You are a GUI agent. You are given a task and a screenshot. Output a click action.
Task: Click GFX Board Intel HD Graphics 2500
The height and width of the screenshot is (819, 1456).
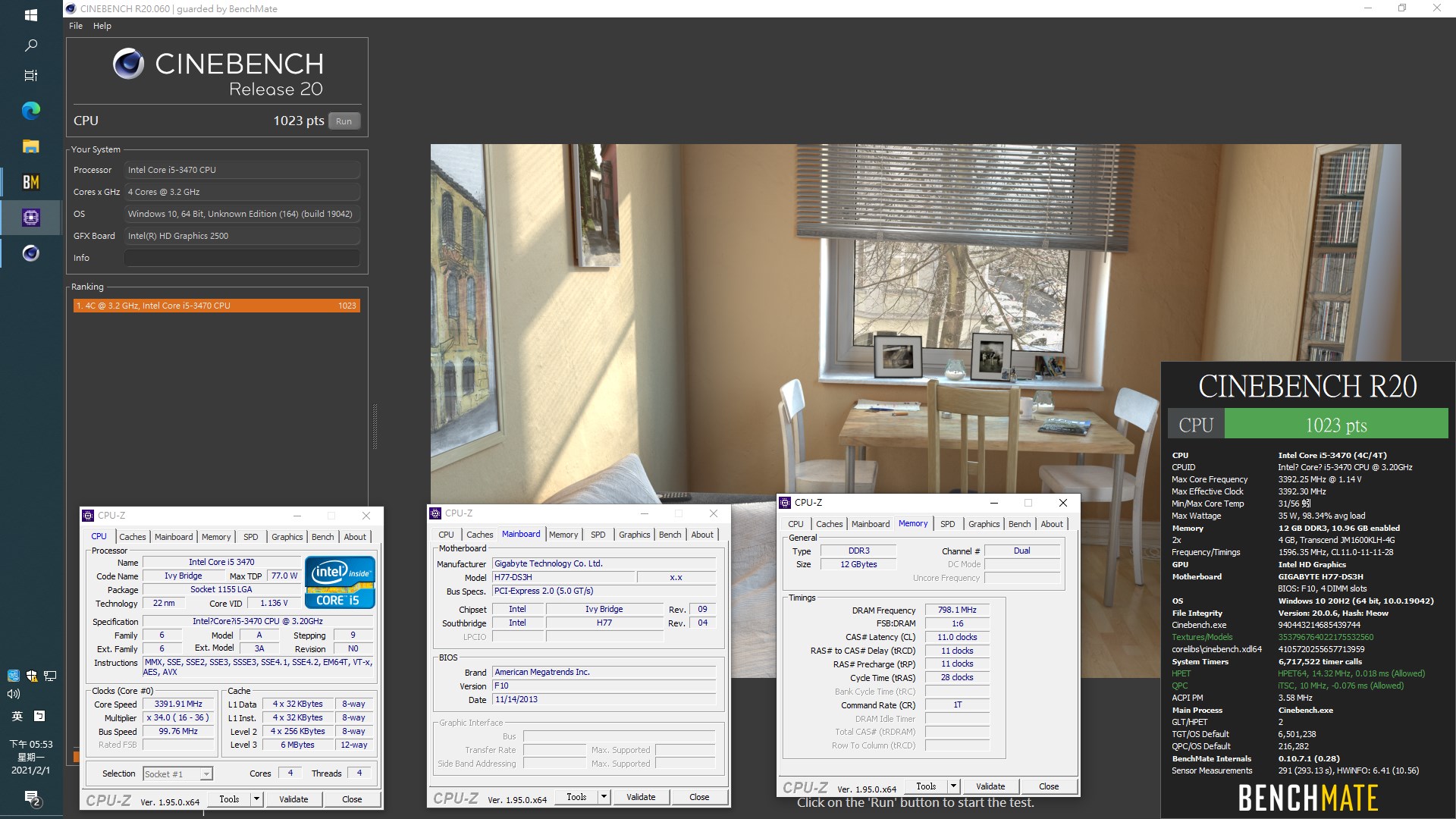(x=242, y=236)
